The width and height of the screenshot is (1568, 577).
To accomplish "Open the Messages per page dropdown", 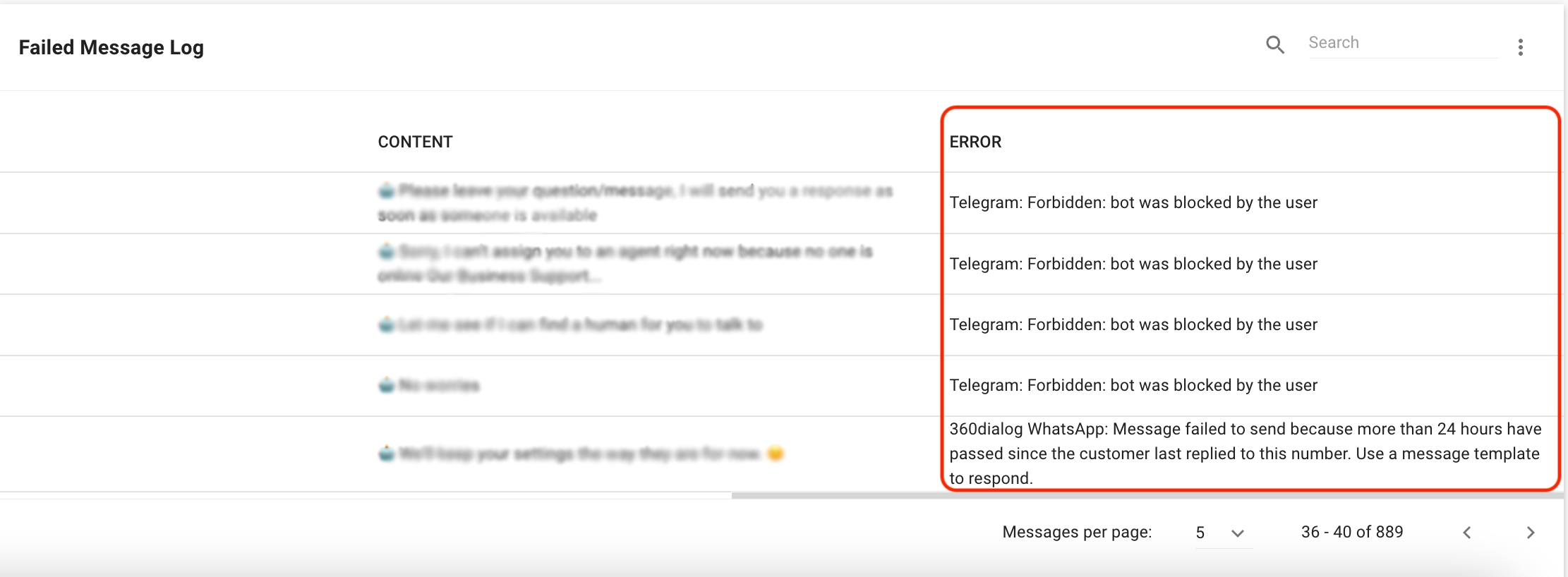I will (x=1224, y=533).
